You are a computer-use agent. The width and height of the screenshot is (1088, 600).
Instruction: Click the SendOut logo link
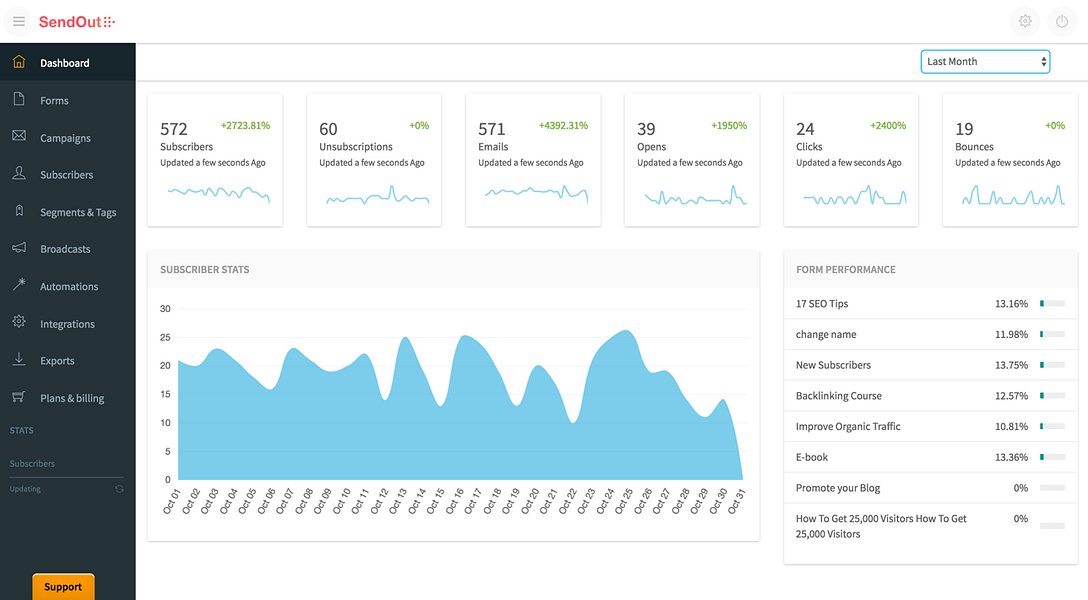(x=77, y=22)
